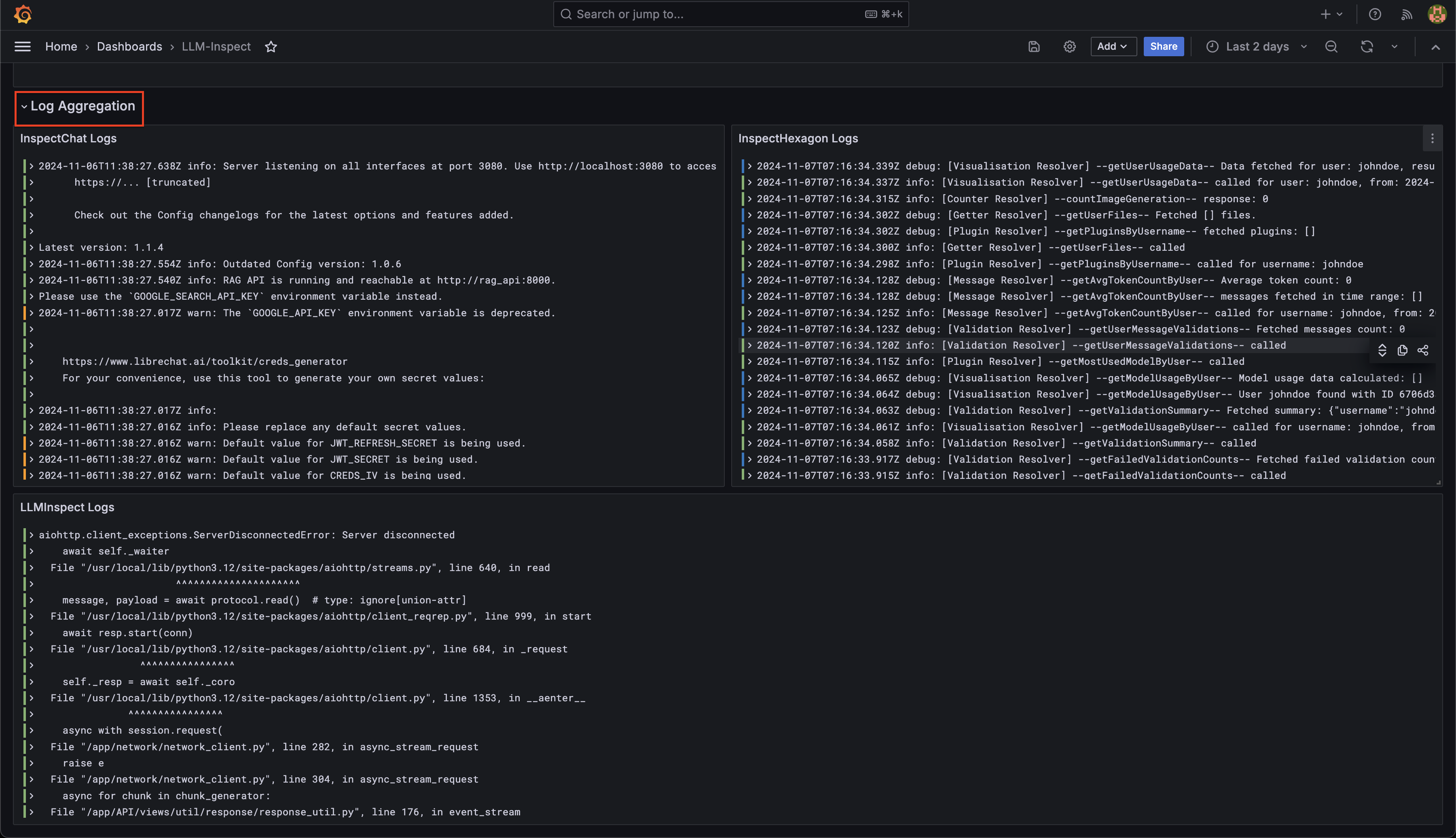This screenshot has height=838, width=1456.
Task: Open the Add dropdown
Action: (x=1113, y=47)
